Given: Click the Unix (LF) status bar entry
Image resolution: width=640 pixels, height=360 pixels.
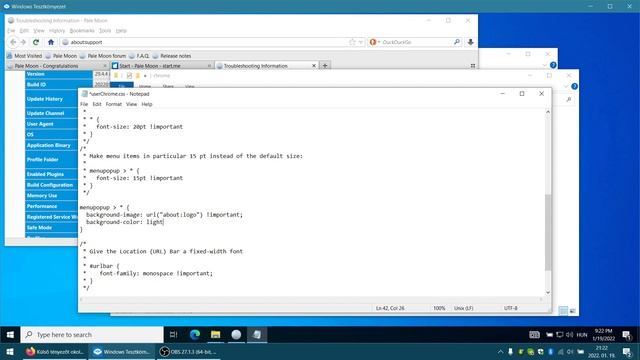Looking at the screenshot, I should 463,308.
